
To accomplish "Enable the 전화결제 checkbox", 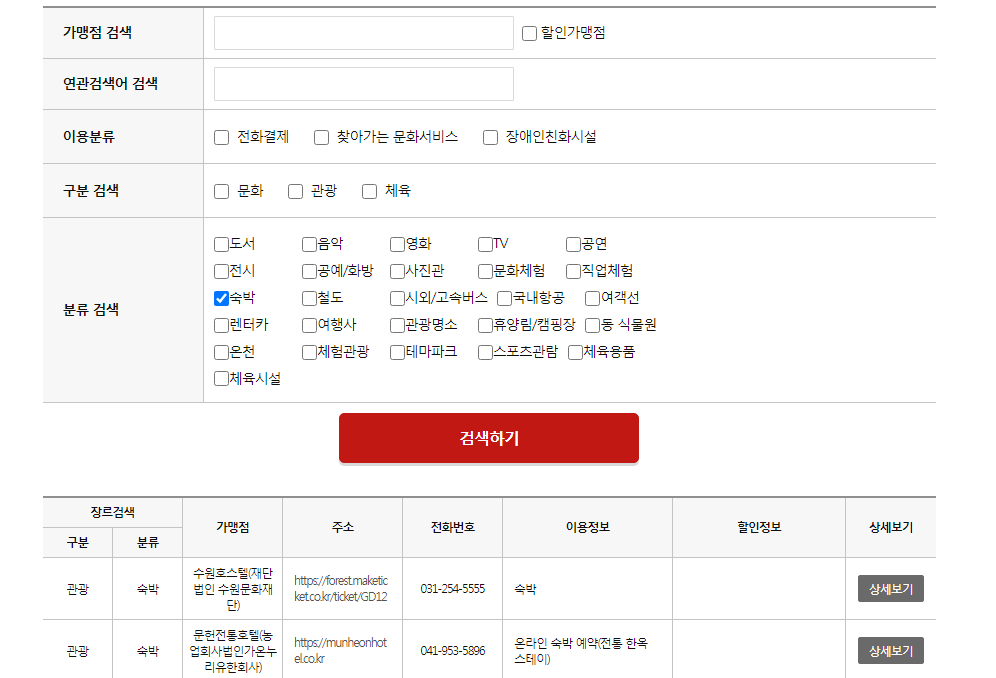I will point(221,137).
